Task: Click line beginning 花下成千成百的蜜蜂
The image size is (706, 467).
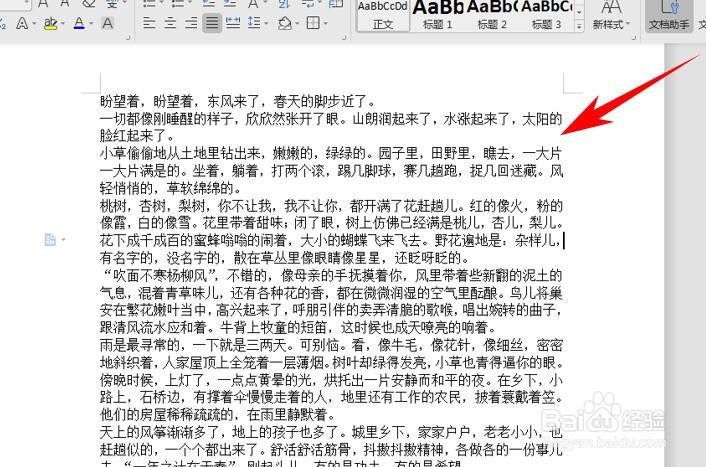Action: (331, 240)
